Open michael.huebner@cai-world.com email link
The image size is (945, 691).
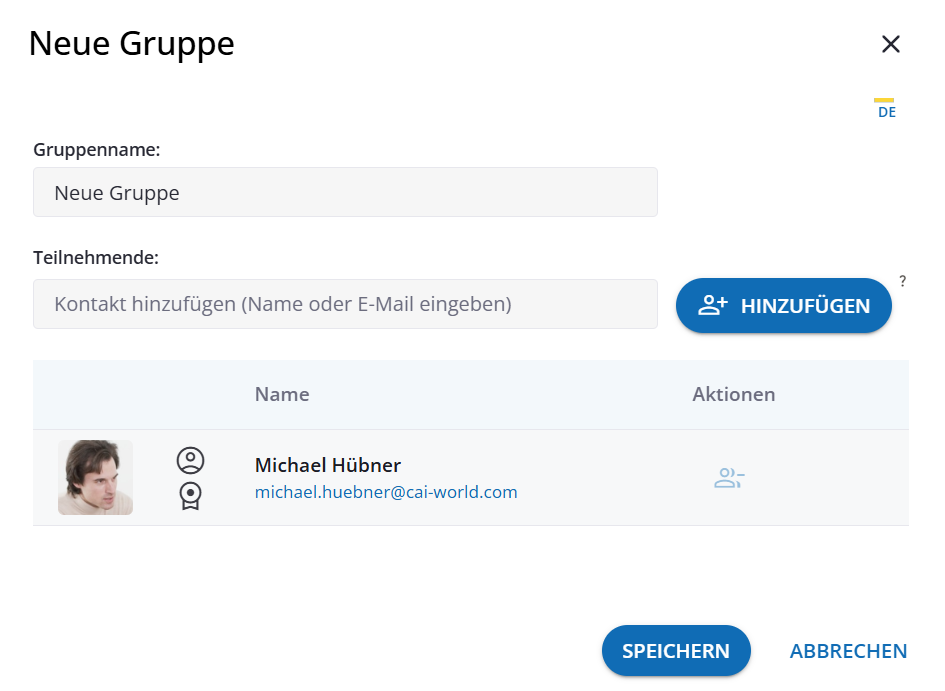coord(386,492)
